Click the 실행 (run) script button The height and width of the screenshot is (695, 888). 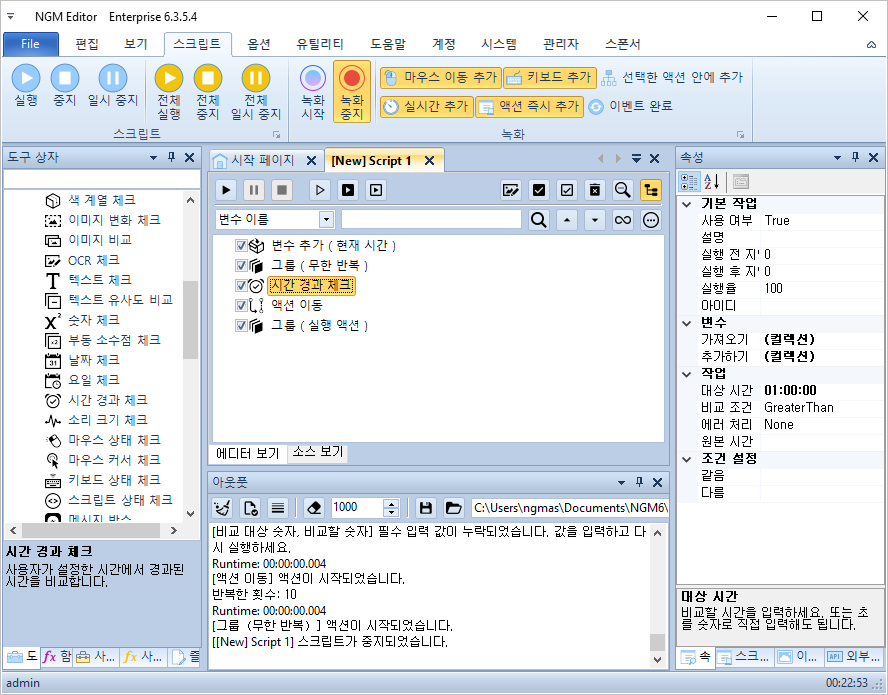coord(26,85)
